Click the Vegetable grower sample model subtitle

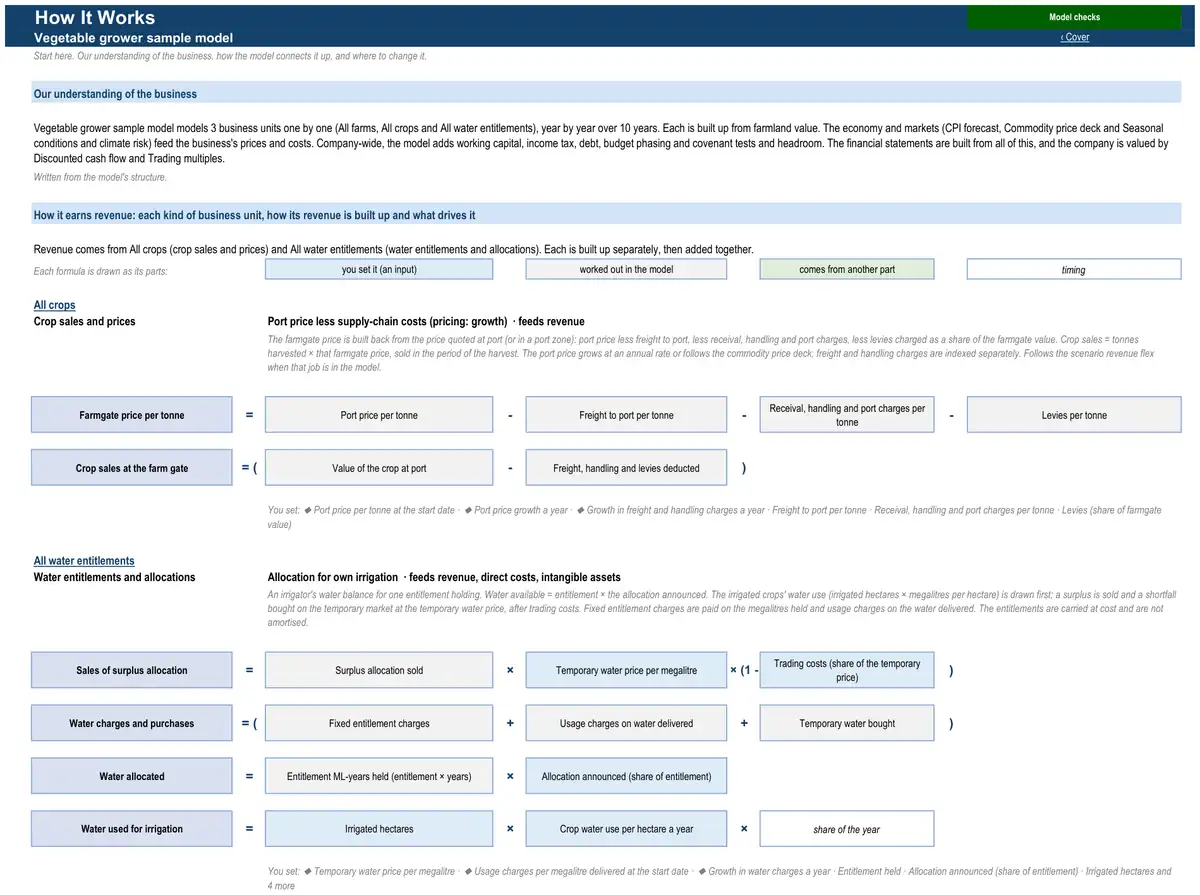click(x=133, y=38)
